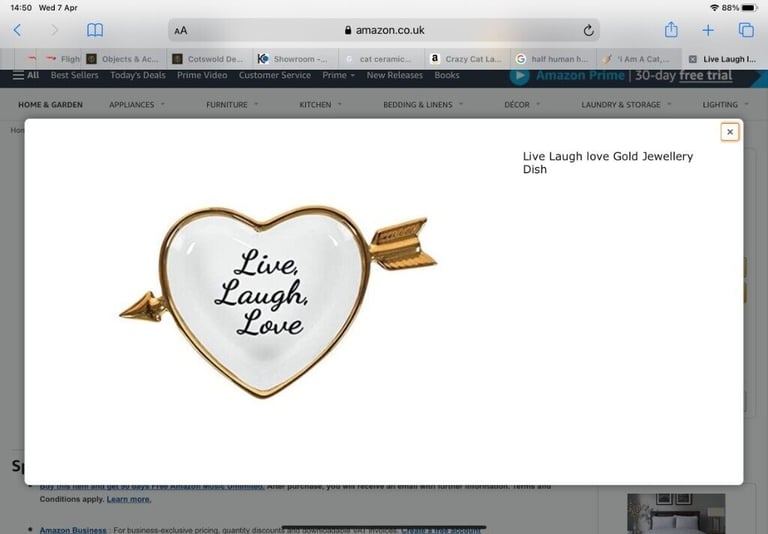Click the padlock secure-site icon

coord(348,30)
